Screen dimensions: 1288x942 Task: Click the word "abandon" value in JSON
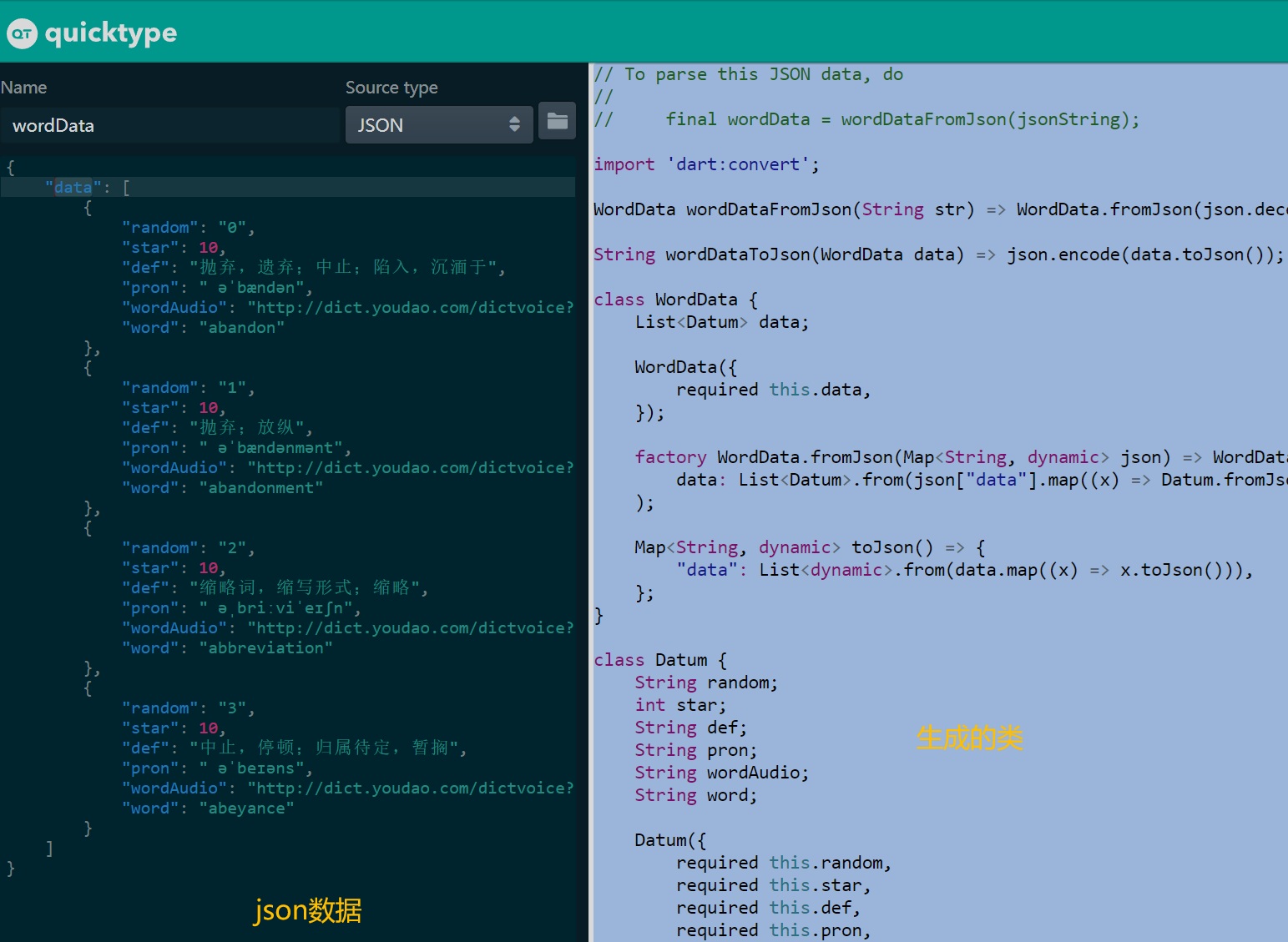click(x=242, y=327)
